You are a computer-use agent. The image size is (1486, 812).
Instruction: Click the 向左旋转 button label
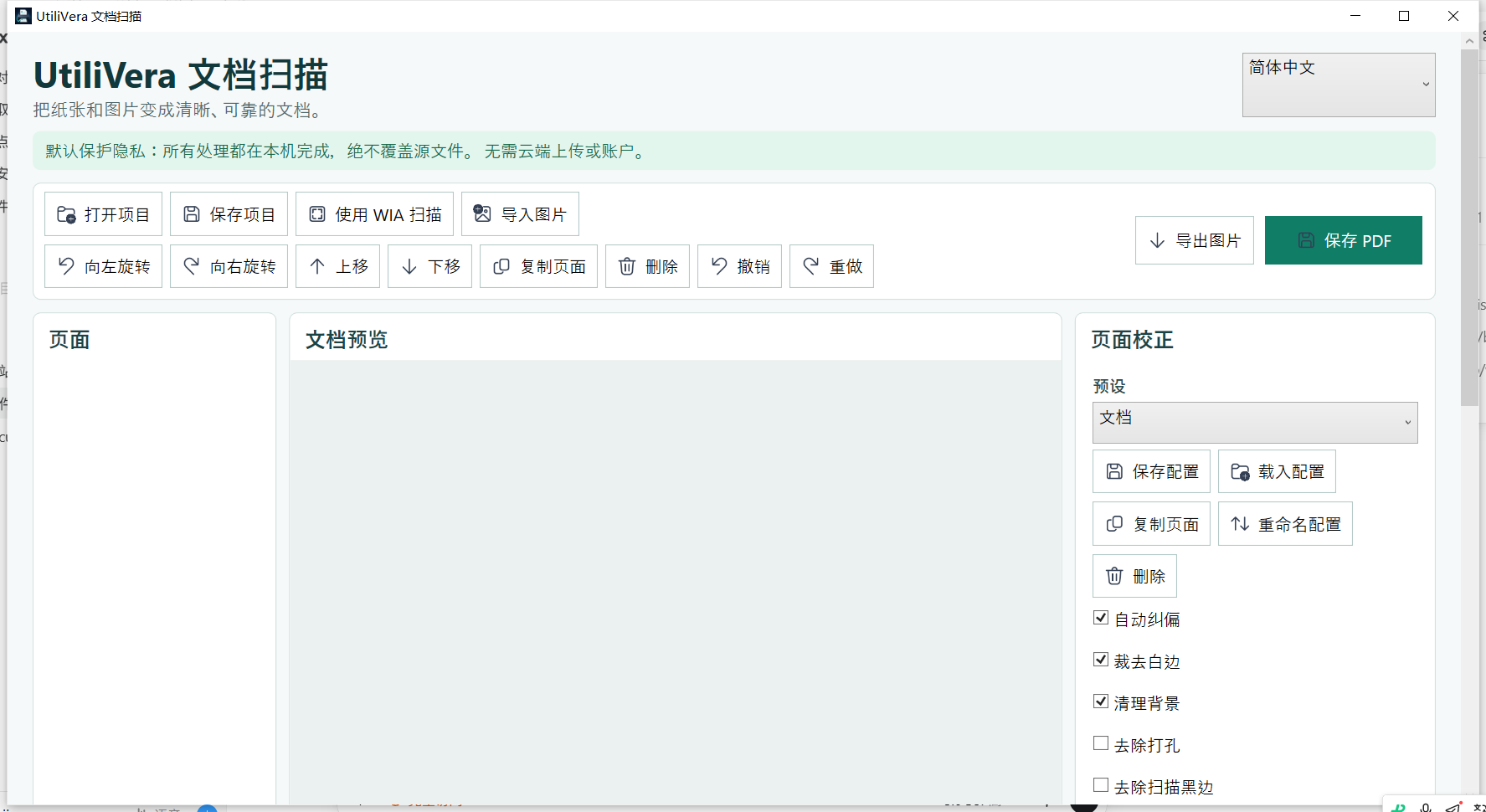click(x=117, y=266)
